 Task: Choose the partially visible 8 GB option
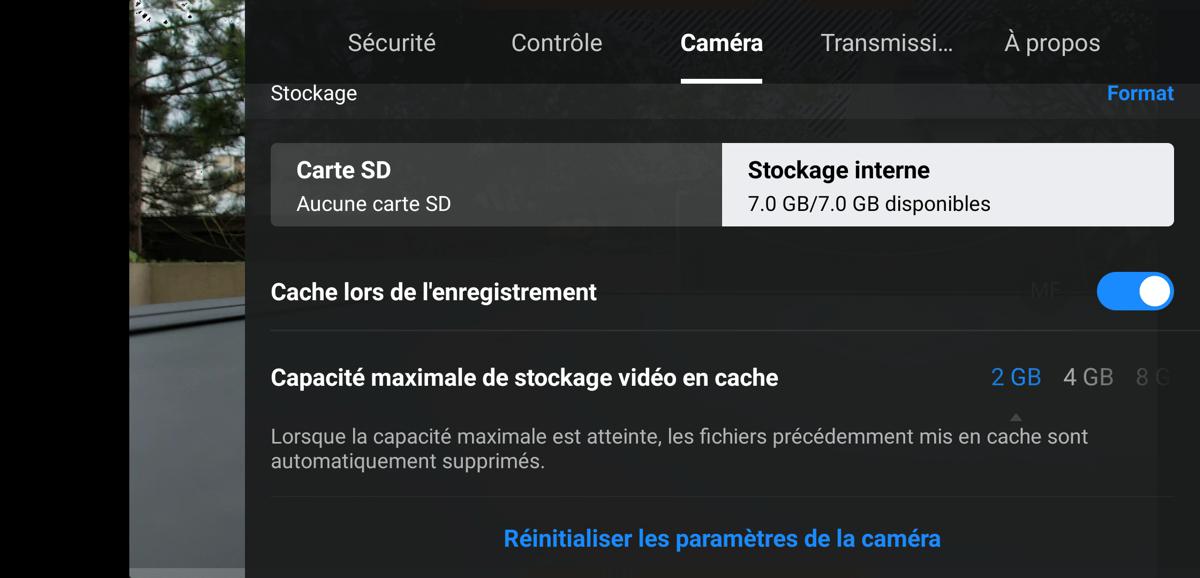[x=1153, y=377]
